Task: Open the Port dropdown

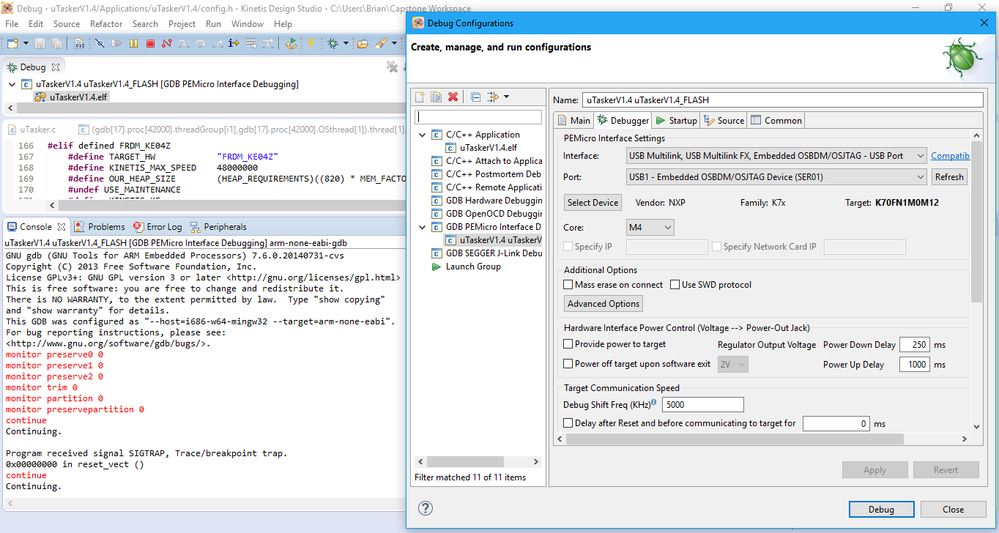Action: tap(776, 176)
